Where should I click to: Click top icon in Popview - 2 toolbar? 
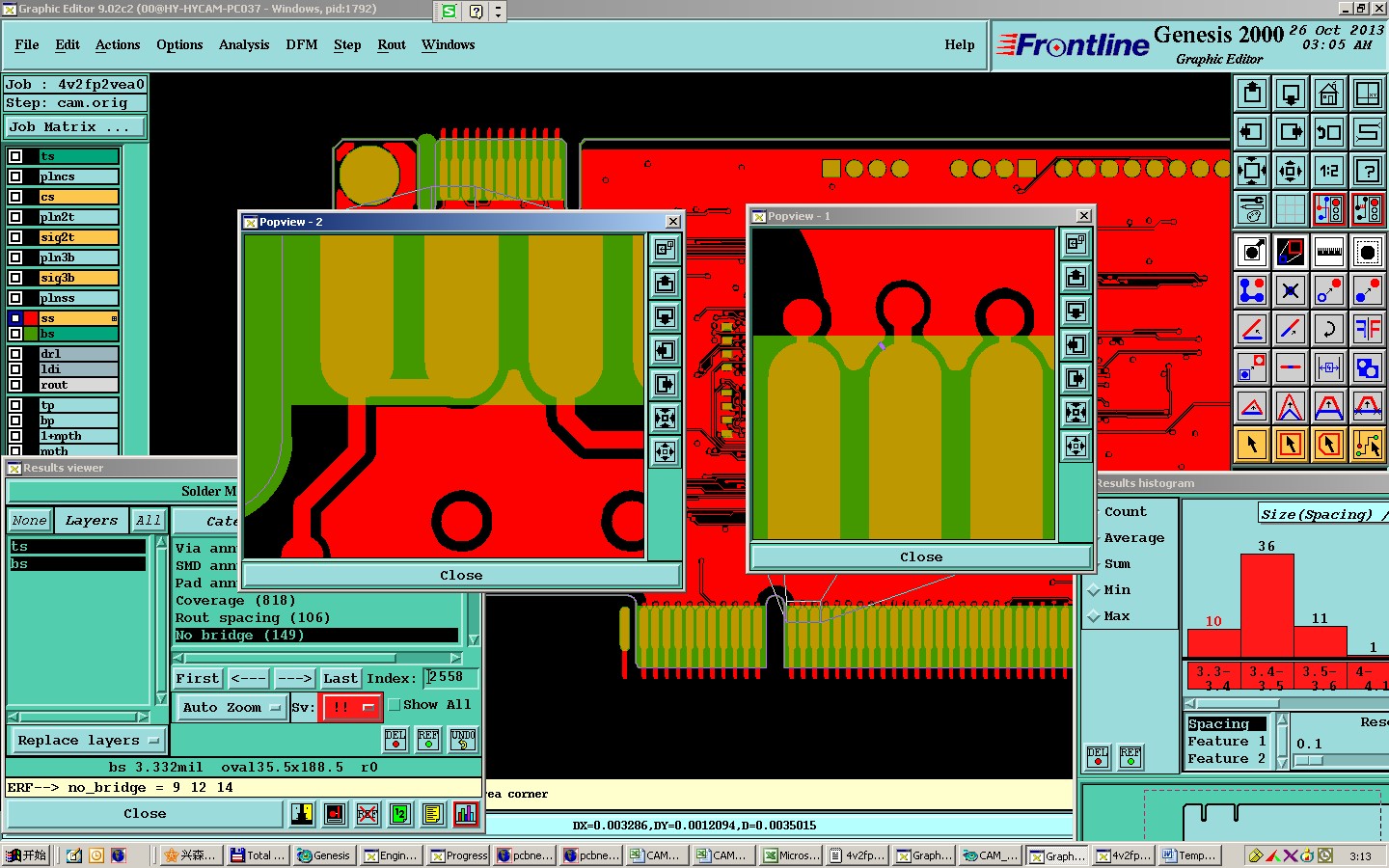click(x=666, y=249)
